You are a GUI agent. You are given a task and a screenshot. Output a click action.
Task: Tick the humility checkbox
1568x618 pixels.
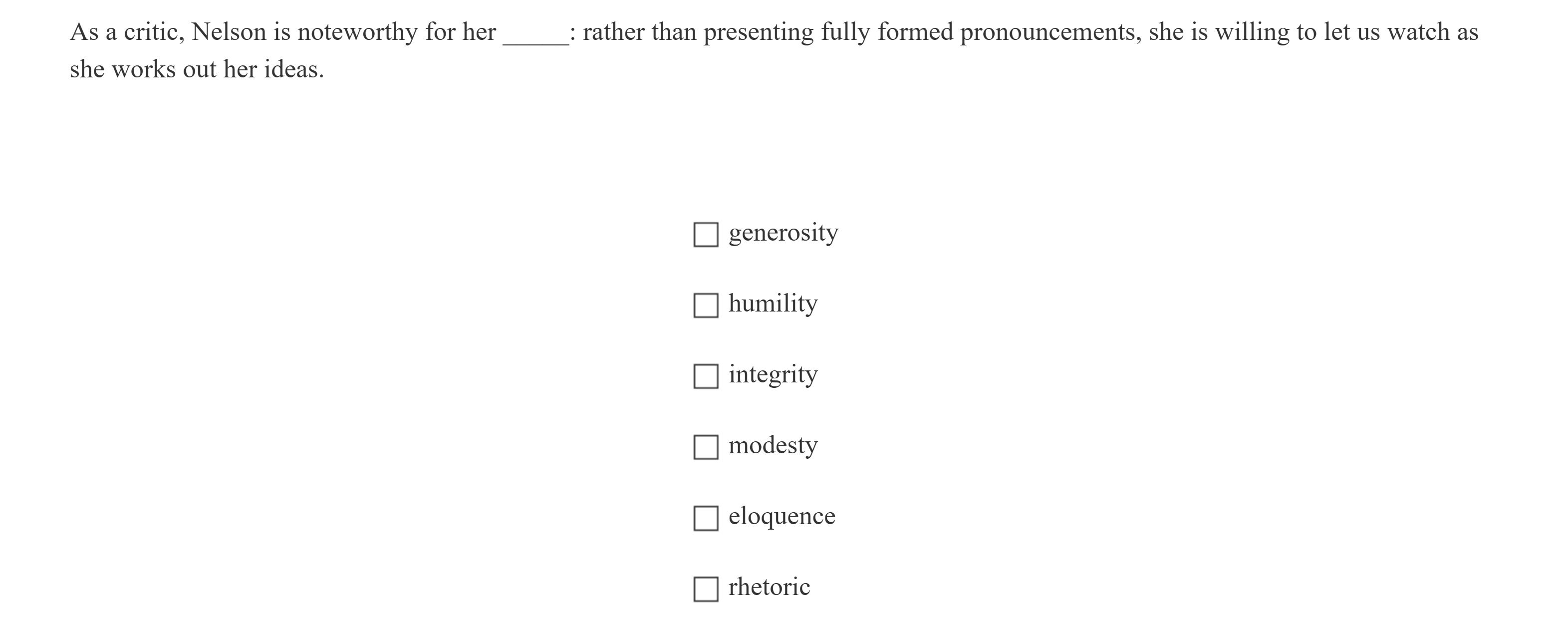706,305
